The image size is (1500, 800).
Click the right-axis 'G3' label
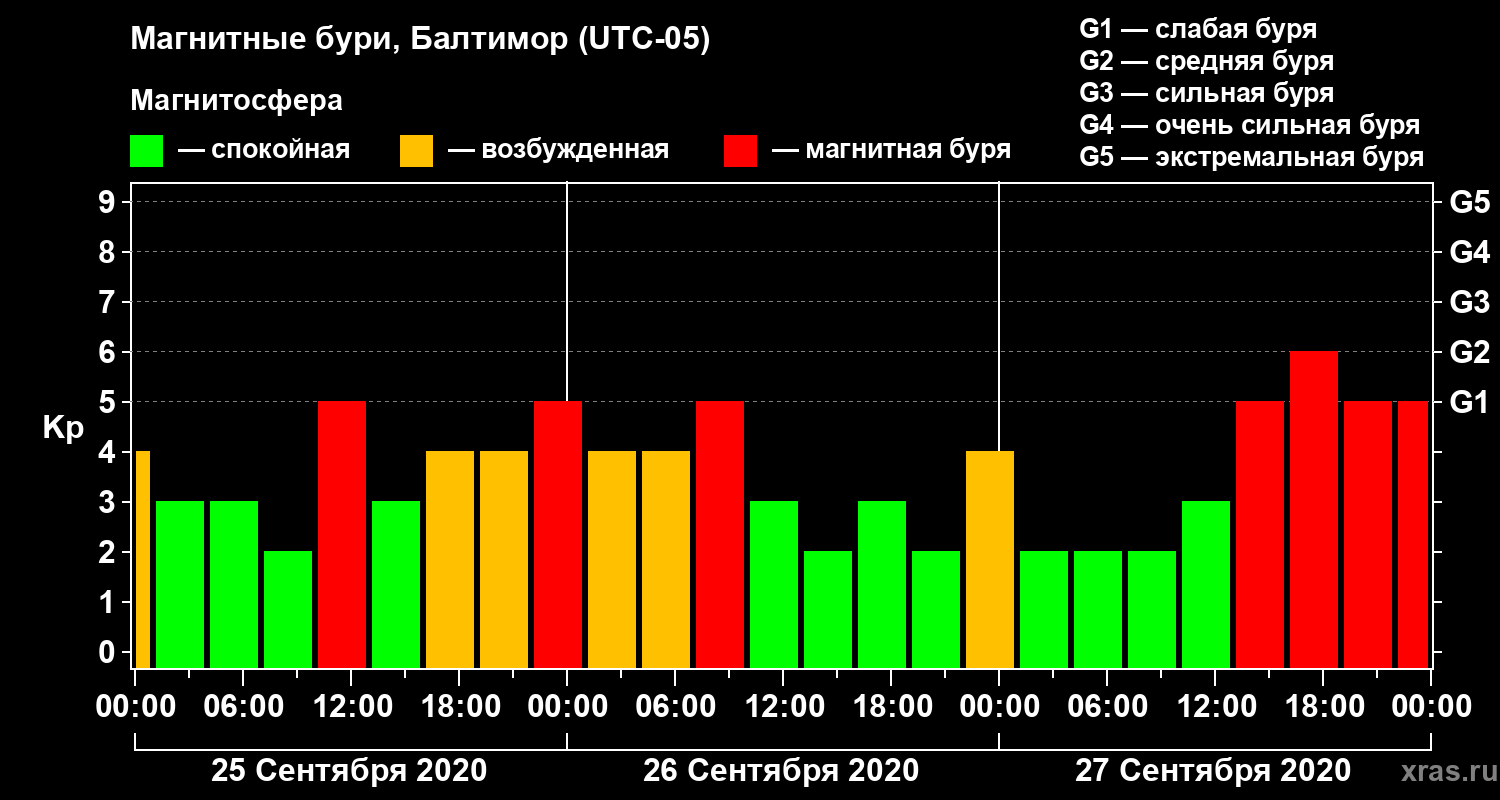pos(1469,302)
